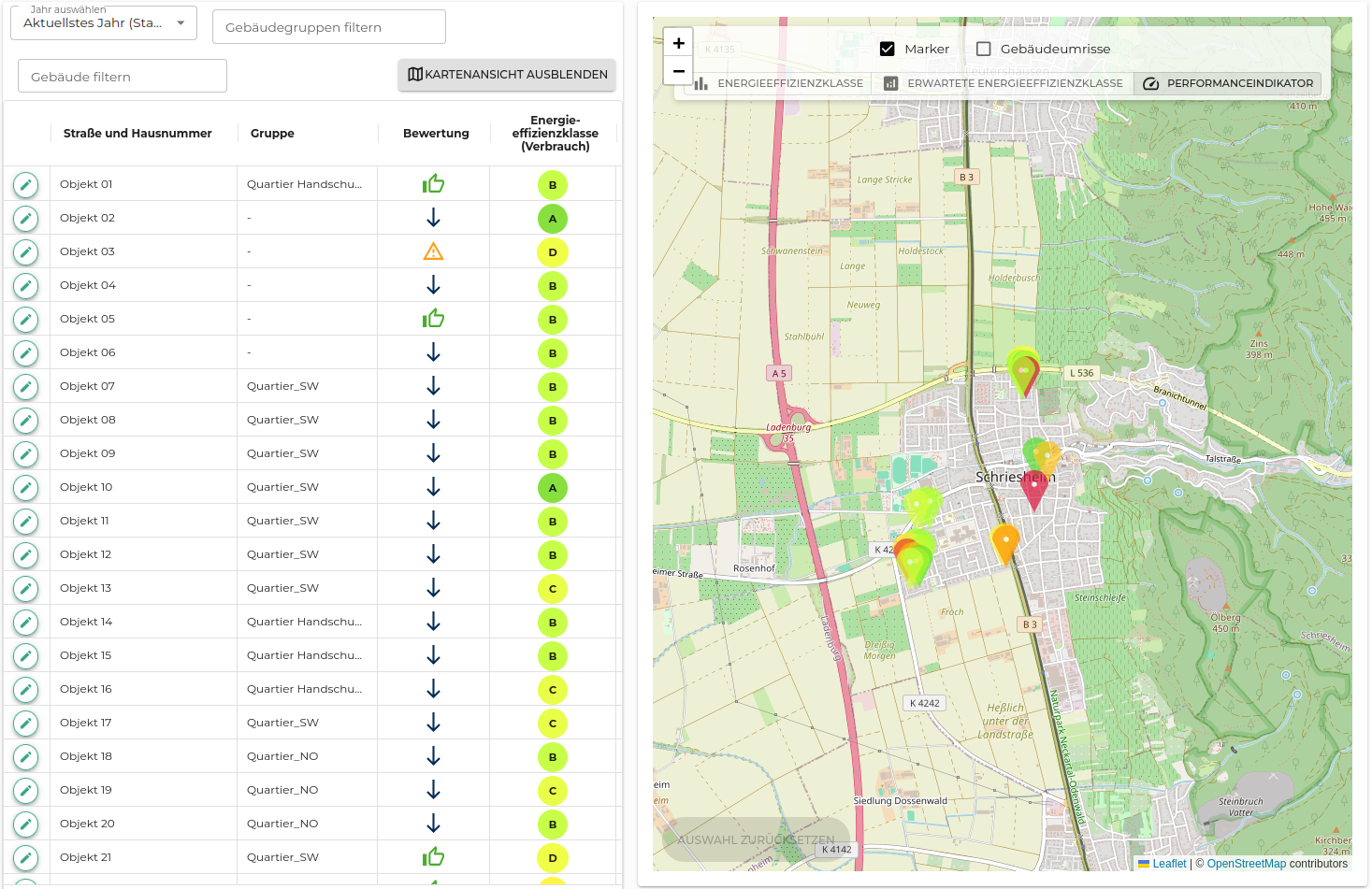
Task: Click thumbs-up rating icon for Objekt 05
Action: tap(433, 319)
